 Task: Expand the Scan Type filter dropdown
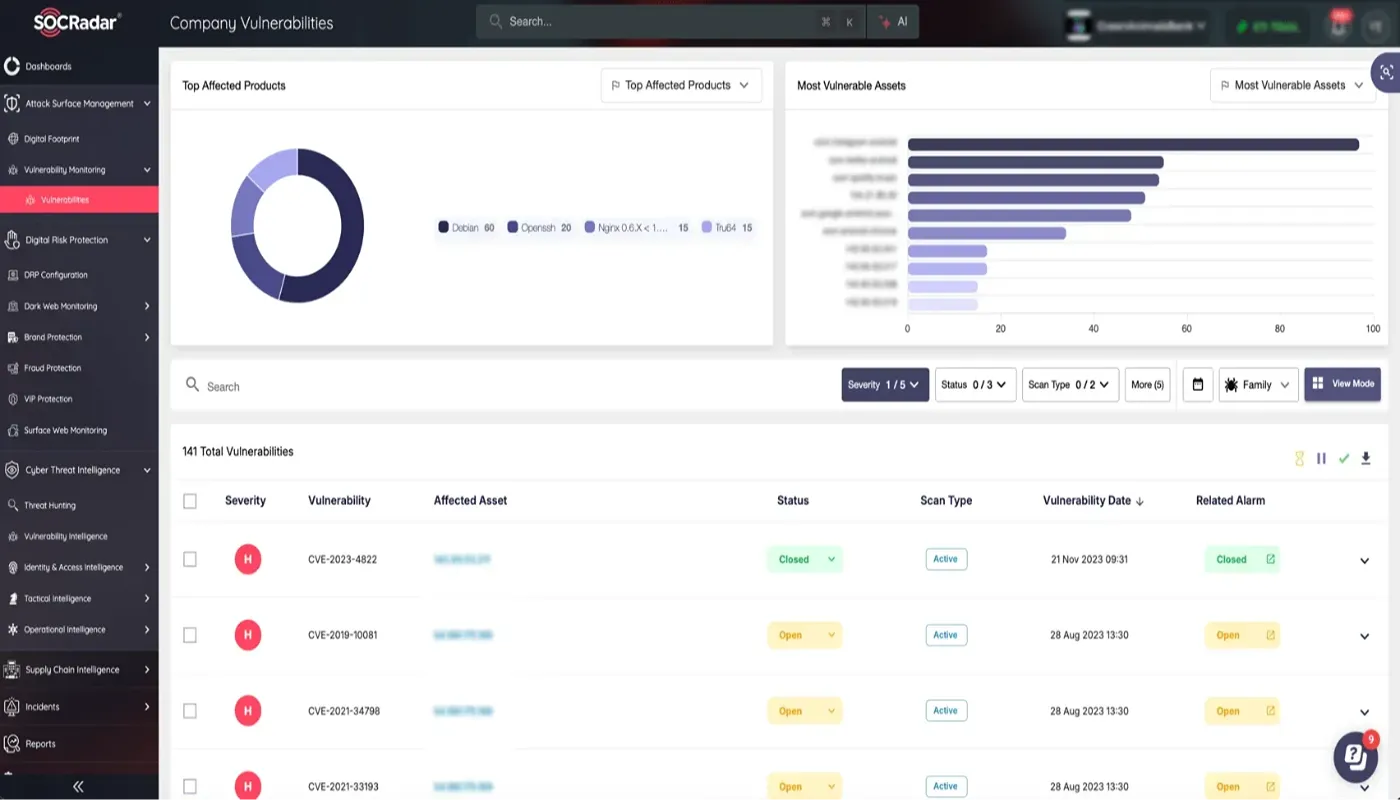click(x=1069, y=385)
